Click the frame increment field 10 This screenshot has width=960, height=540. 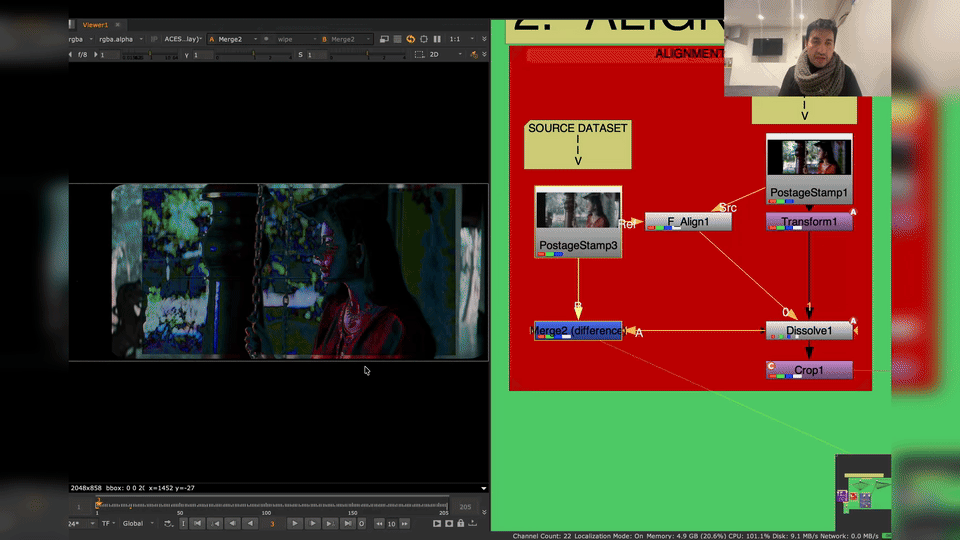(392, 524)
